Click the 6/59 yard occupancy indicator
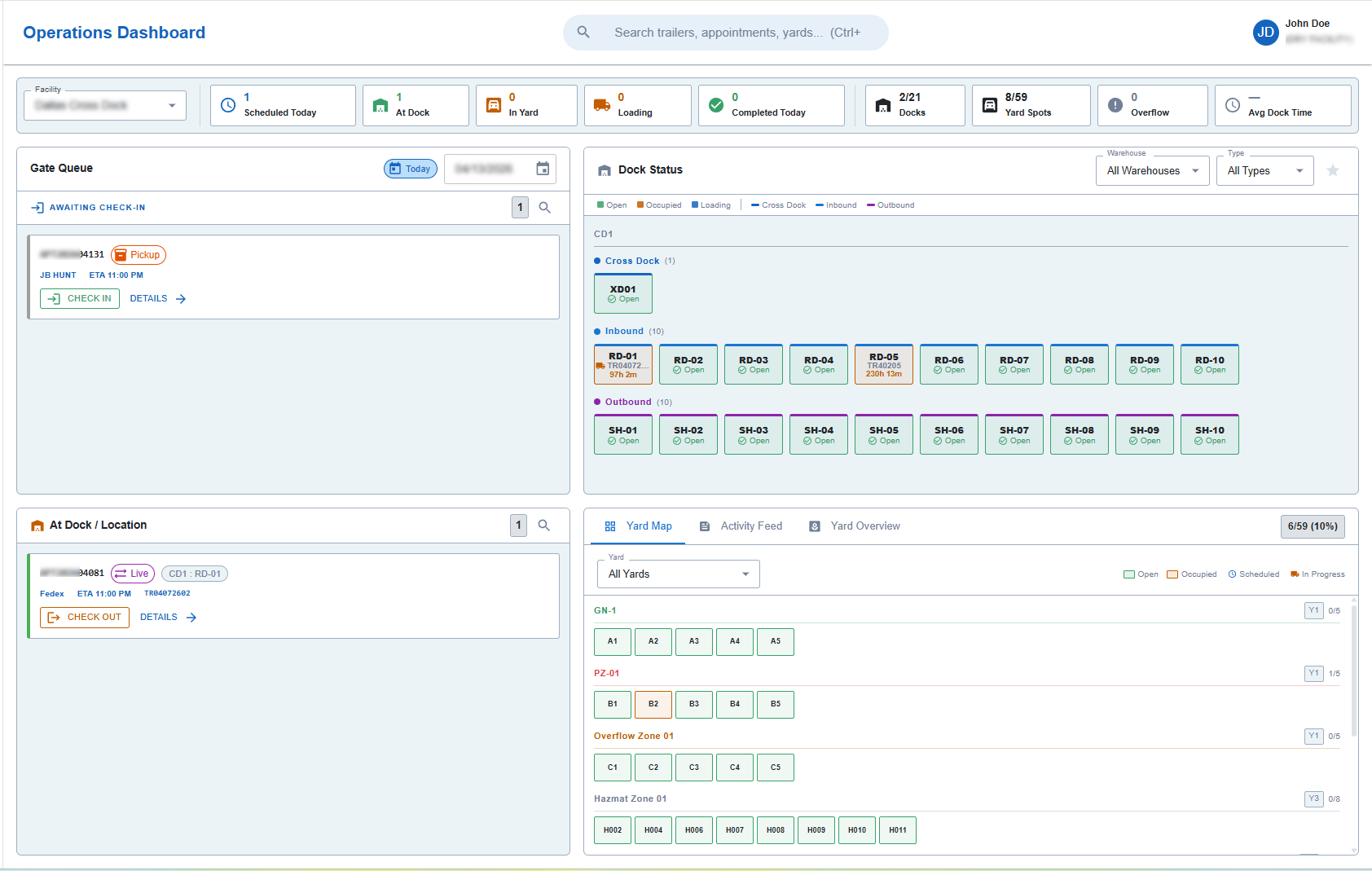1372x871 pixels. tap(1312, 526)
